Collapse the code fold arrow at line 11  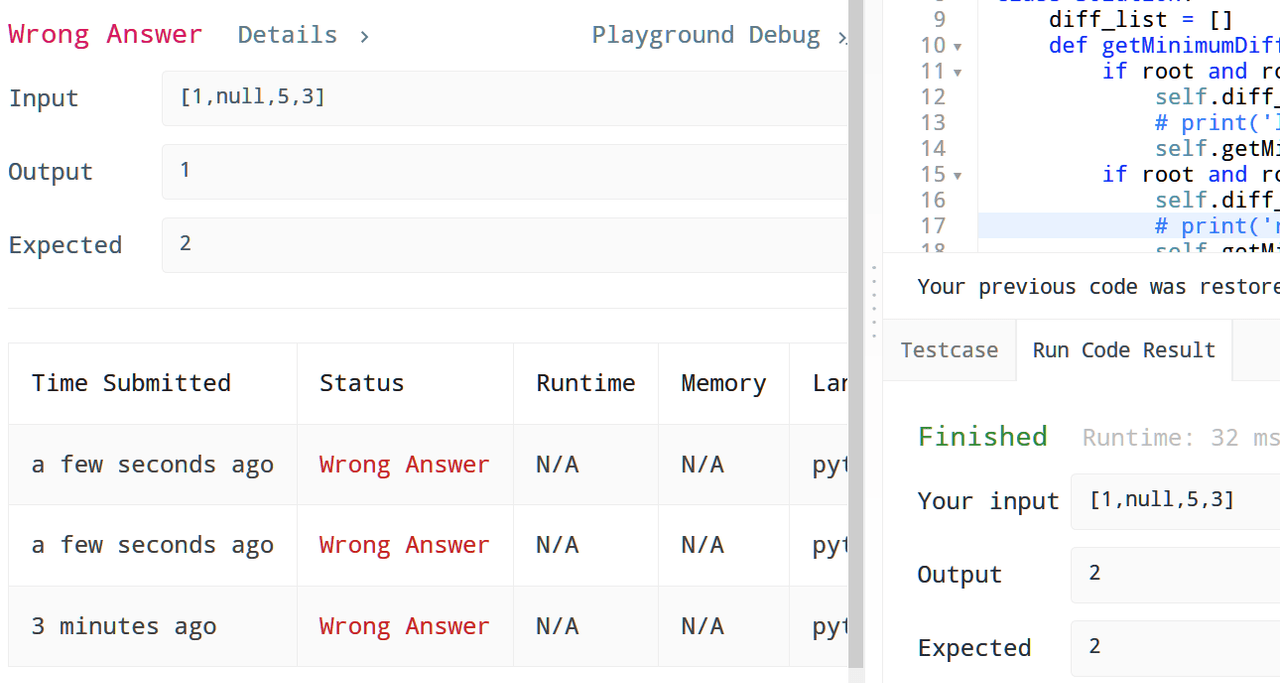pyautogui.click(x=957, y=72)
